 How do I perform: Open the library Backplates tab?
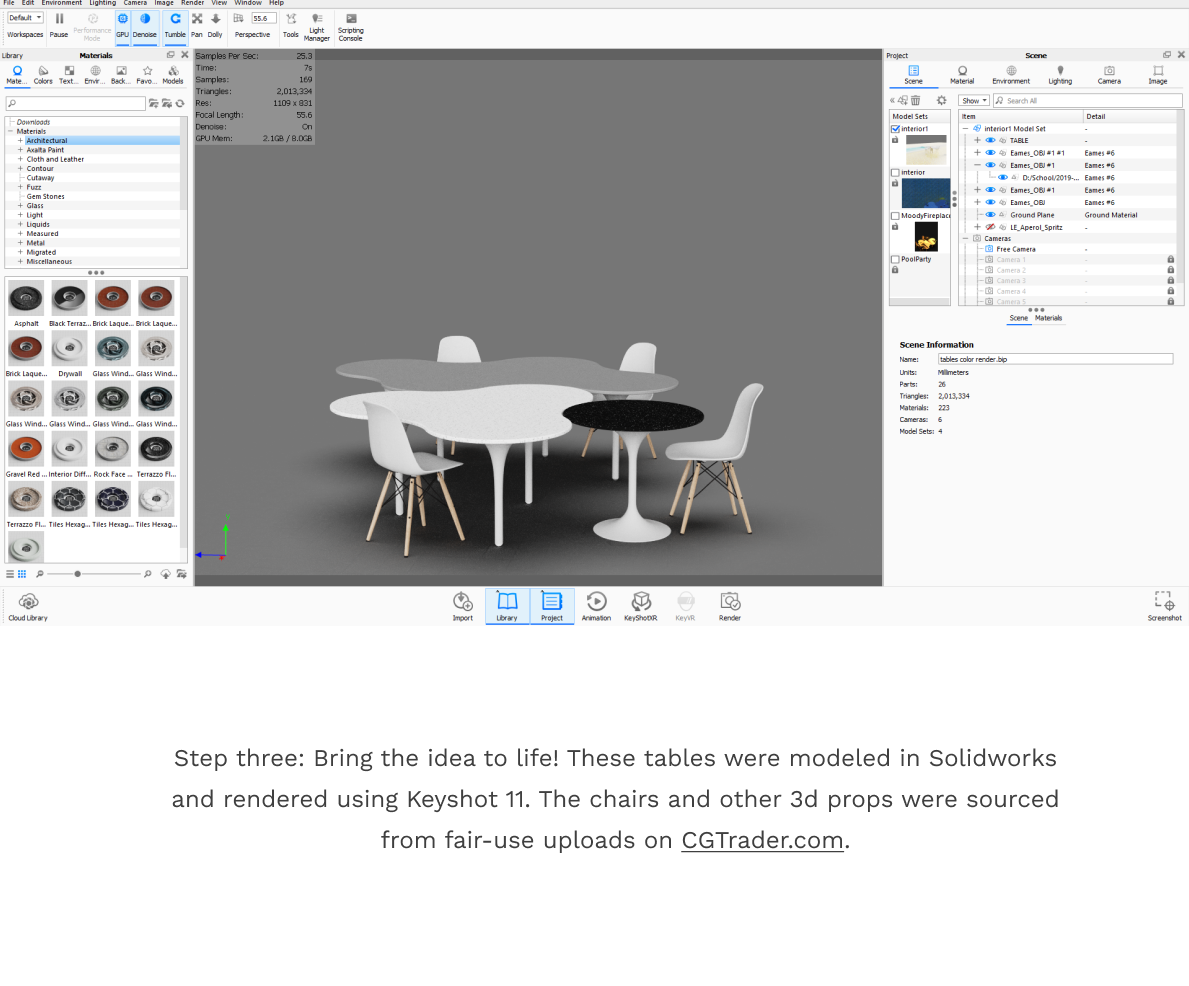click(121, 75)
